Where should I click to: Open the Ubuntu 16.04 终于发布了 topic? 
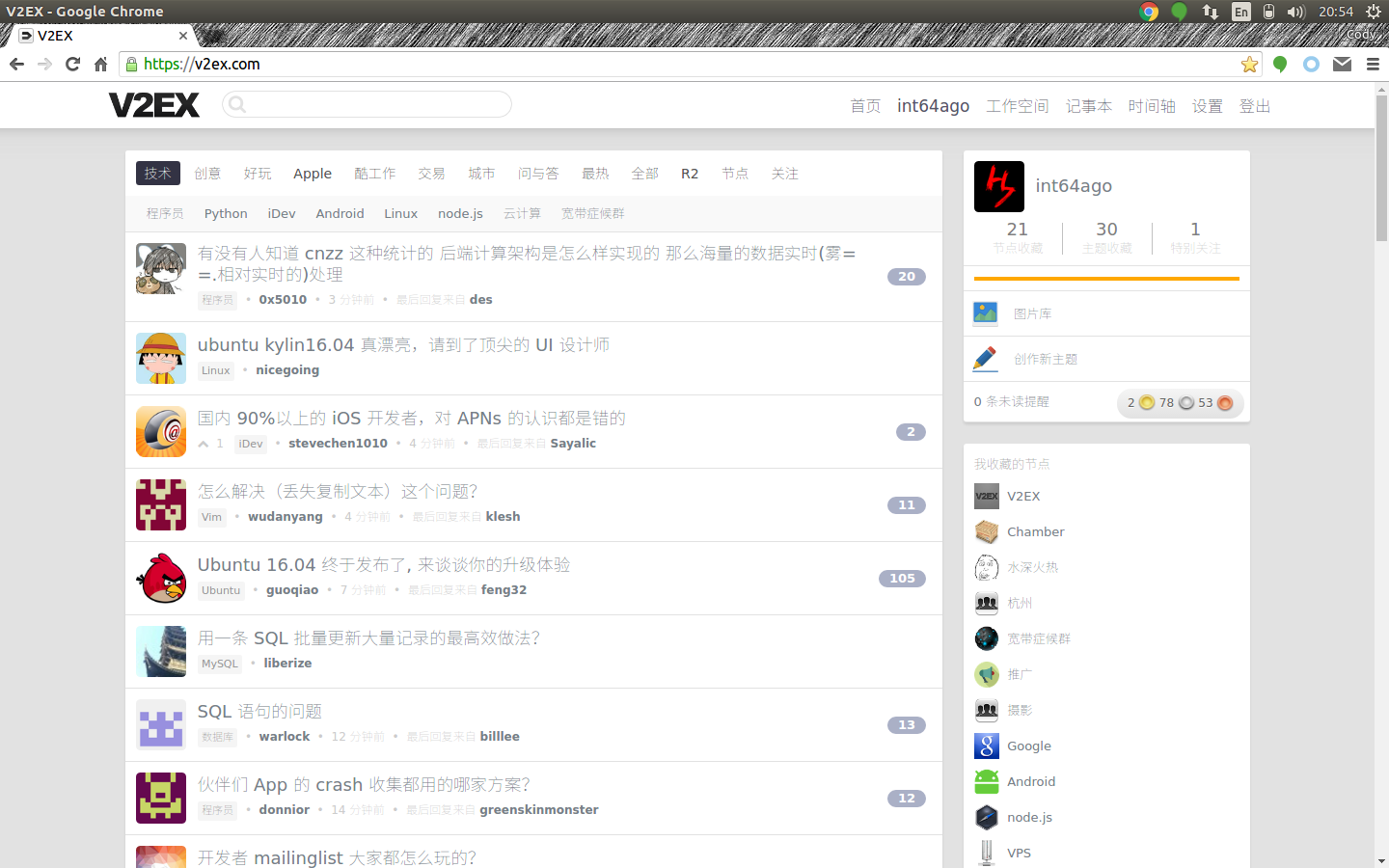384,565
